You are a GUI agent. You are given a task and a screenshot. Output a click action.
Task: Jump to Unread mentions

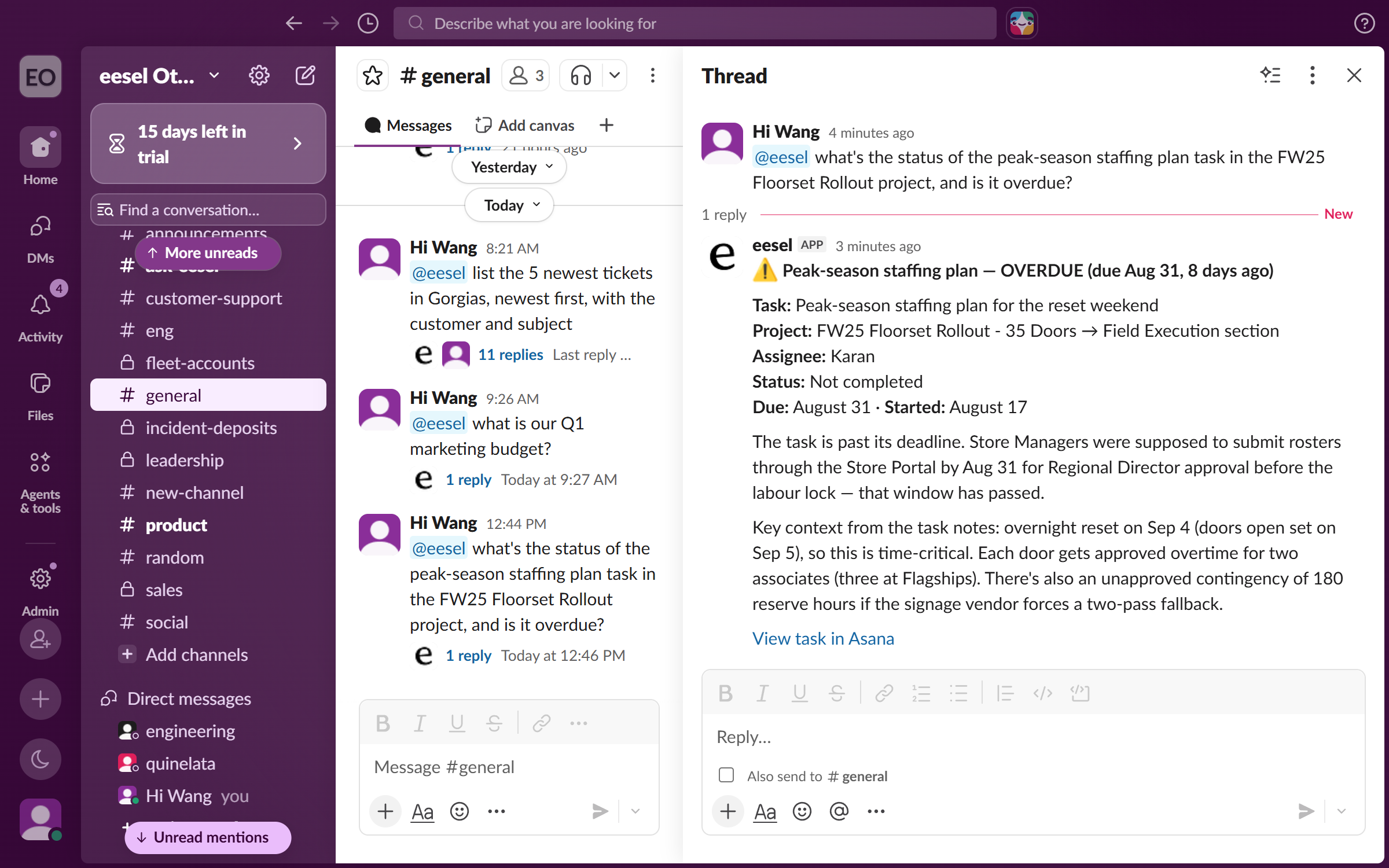pyautogui.click(x=208, y=837)
